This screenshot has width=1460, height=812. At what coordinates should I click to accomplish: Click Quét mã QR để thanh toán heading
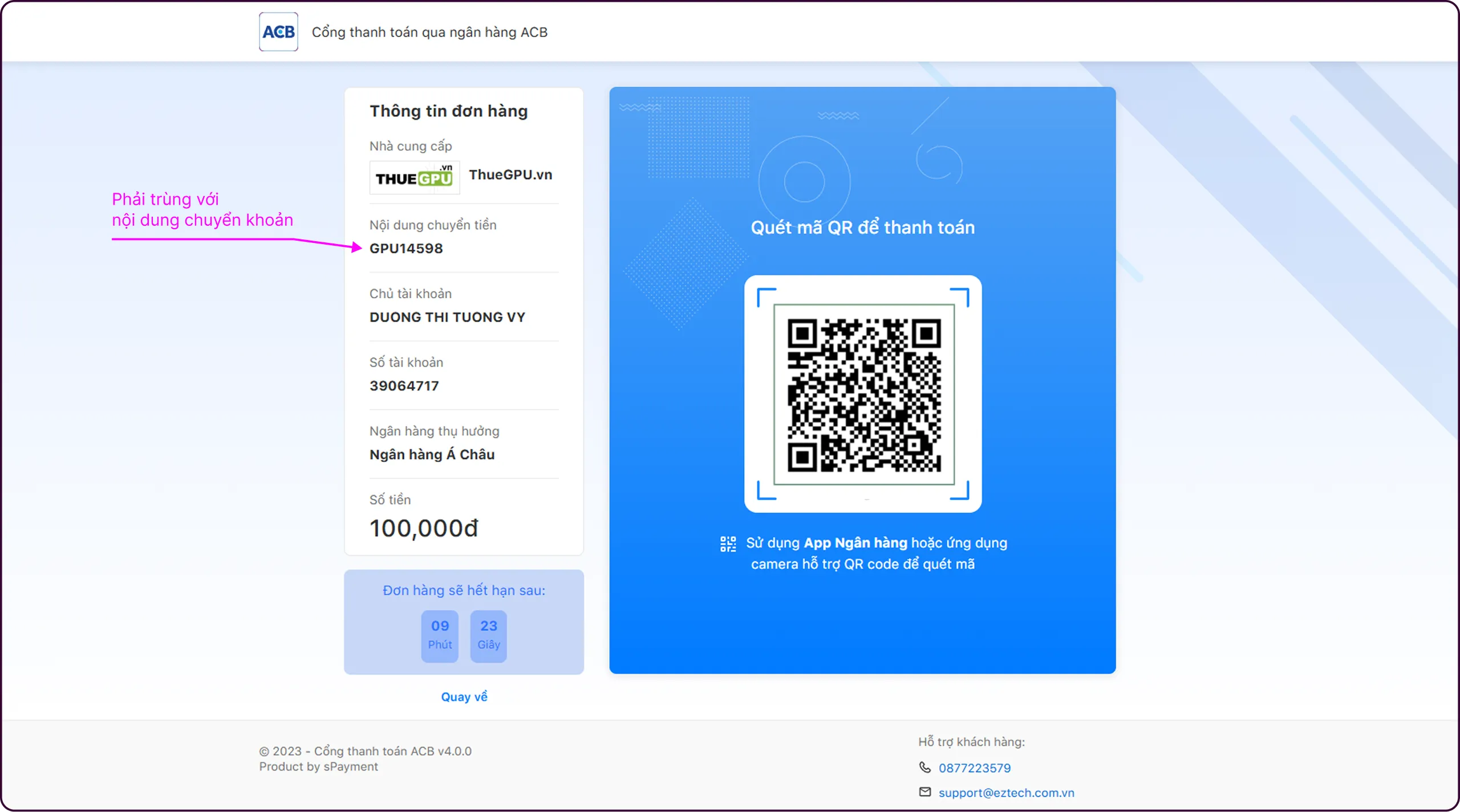(x=863, y=228)
